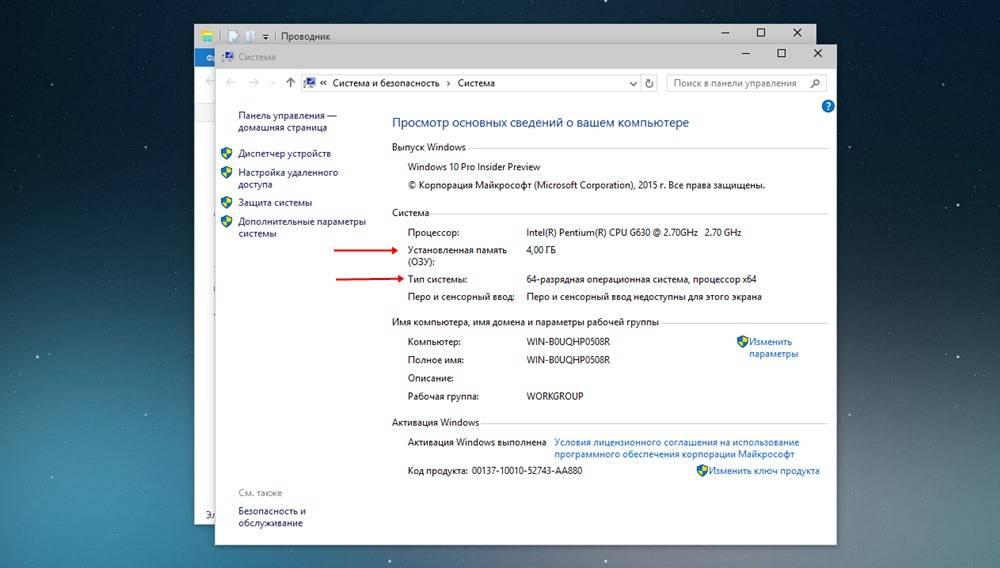The width and height of the screenshot is (1000, 568).
Task: Click the help question mark icon
Action: coord(828,106)
